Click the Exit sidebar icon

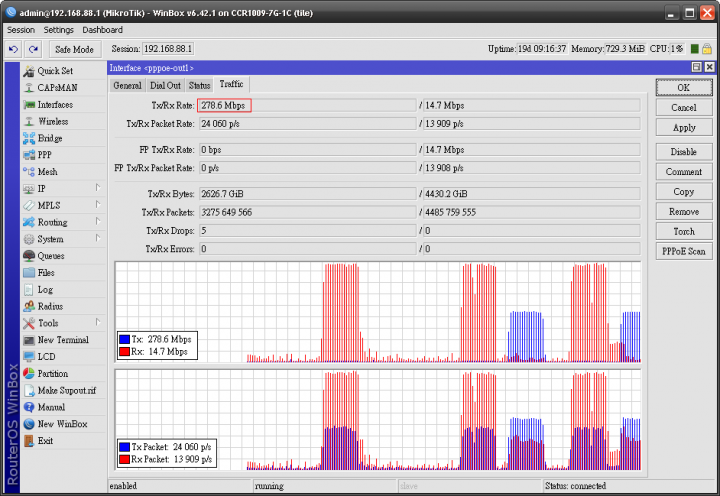[x=29, y=441]
